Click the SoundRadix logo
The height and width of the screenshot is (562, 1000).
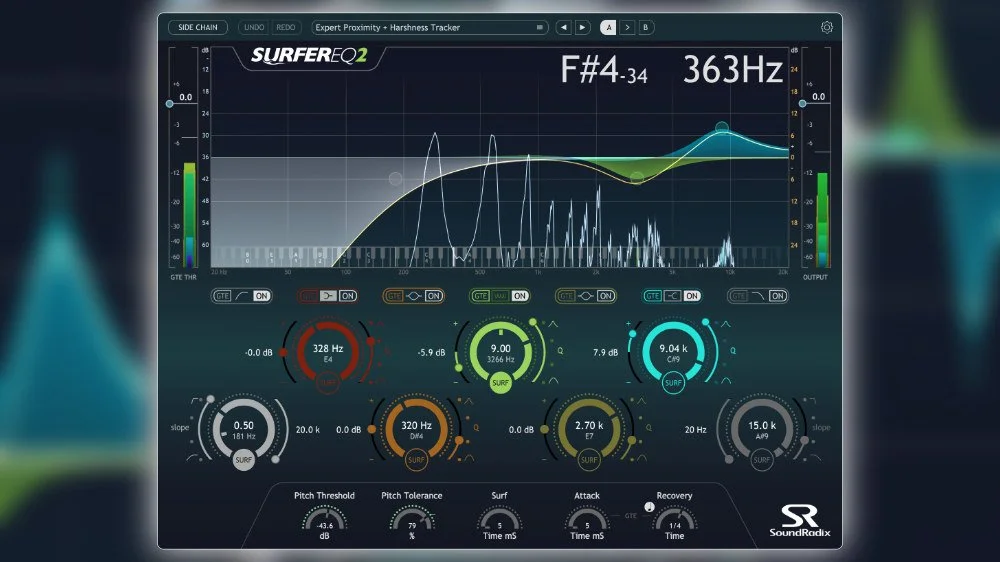click(x=799, y=521)
